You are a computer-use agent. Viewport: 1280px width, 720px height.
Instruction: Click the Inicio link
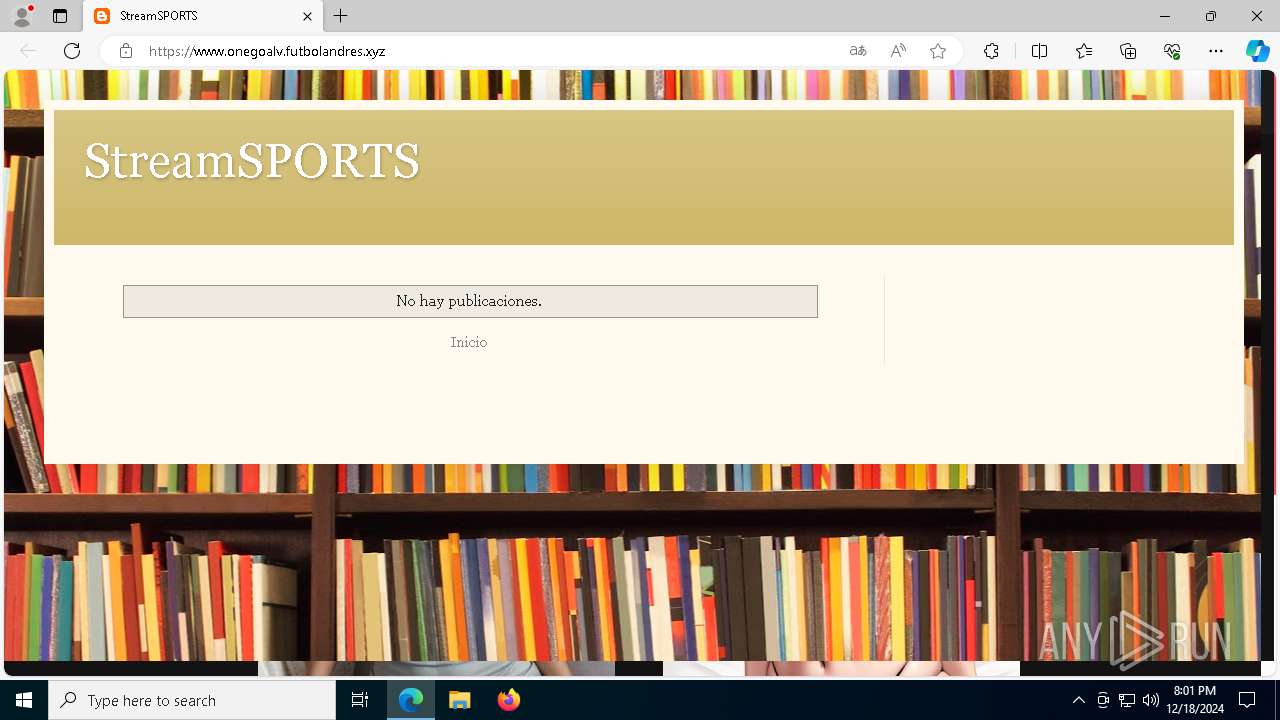pos(469,342)
